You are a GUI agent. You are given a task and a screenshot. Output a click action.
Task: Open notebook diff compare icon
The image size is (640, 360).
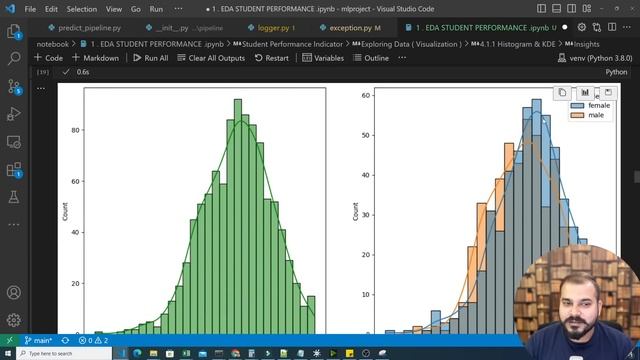597,27
